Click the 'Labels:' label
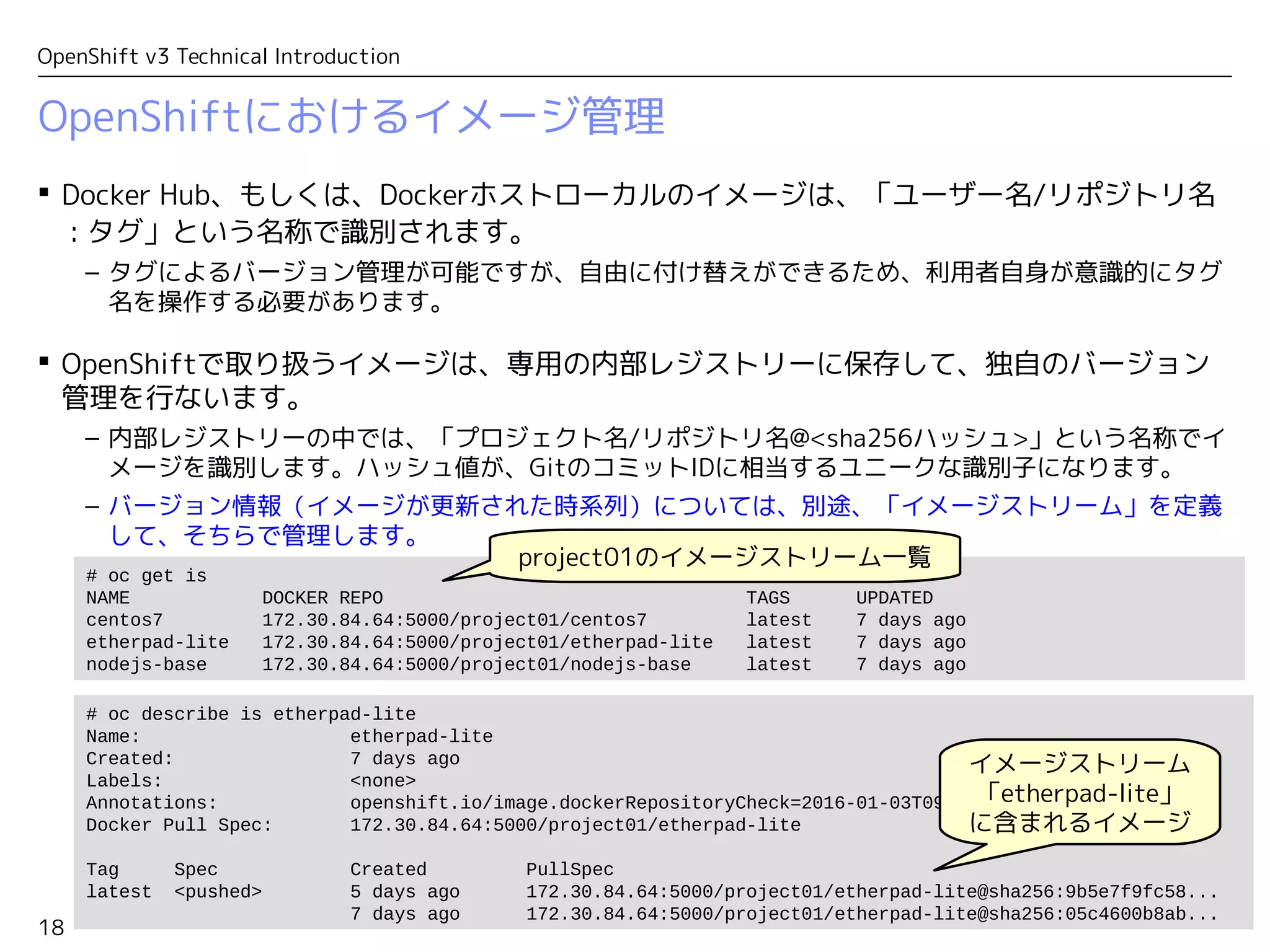 [124, 781]
